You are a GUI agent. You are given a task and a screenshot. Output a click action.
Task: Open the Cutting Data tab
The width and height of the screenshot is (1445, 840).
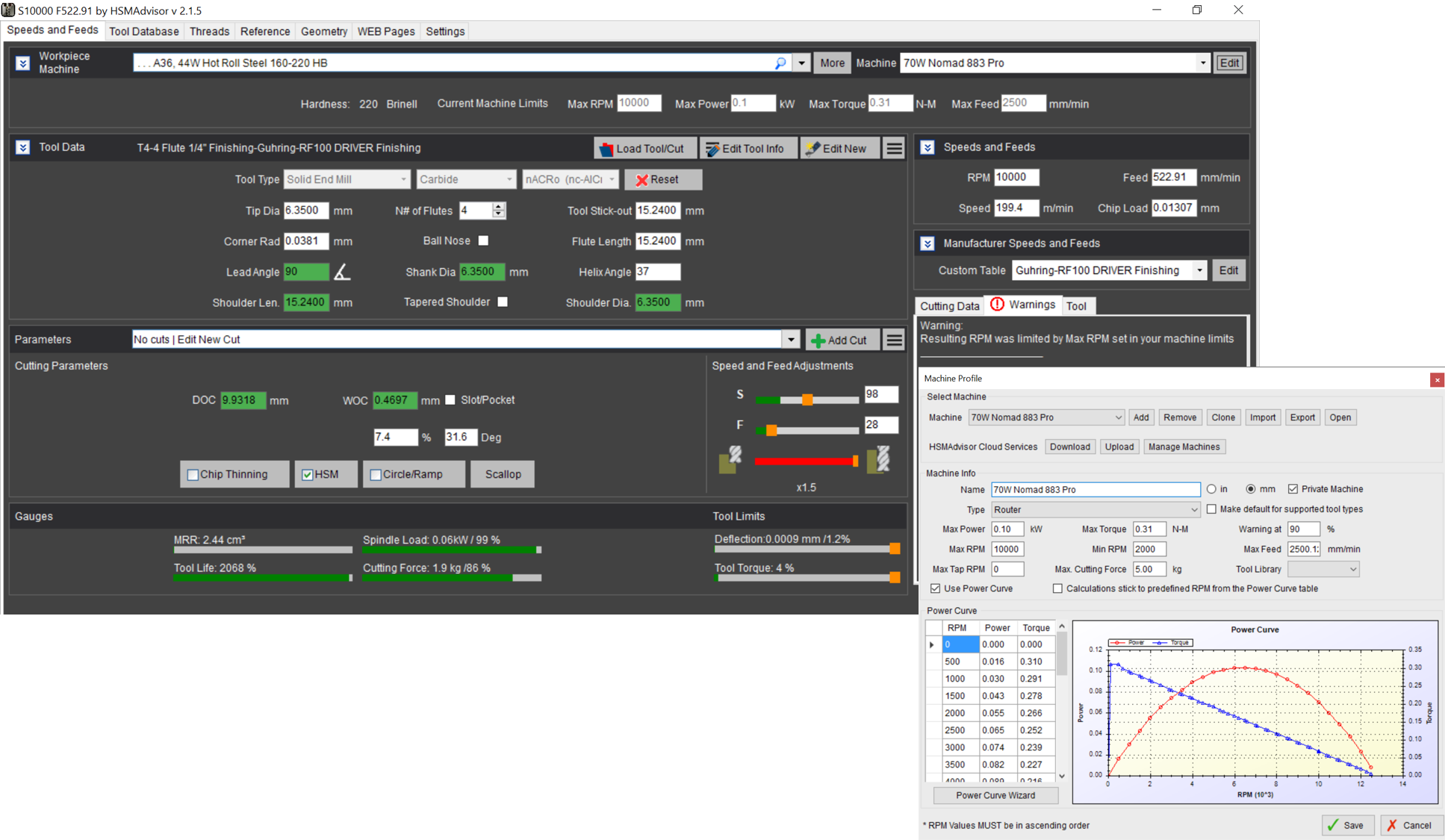pyautogui.click(x=949, y=306)
